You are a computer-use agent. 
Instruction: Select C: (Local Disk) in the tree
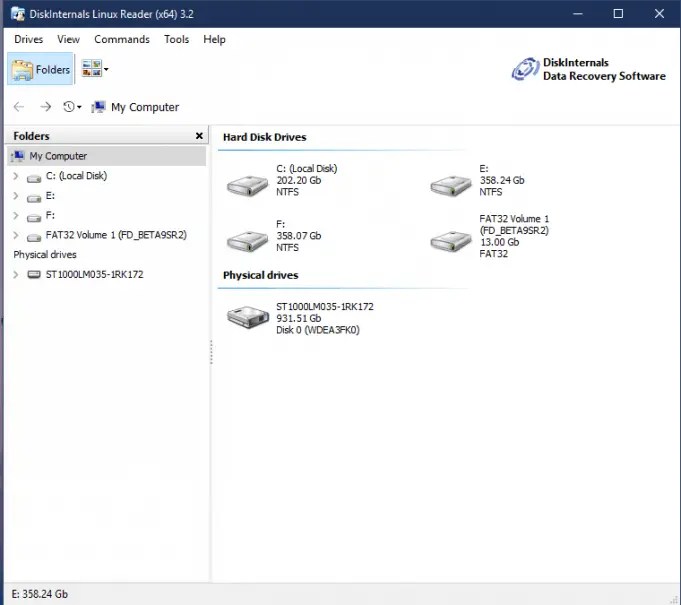pos(76,176)
